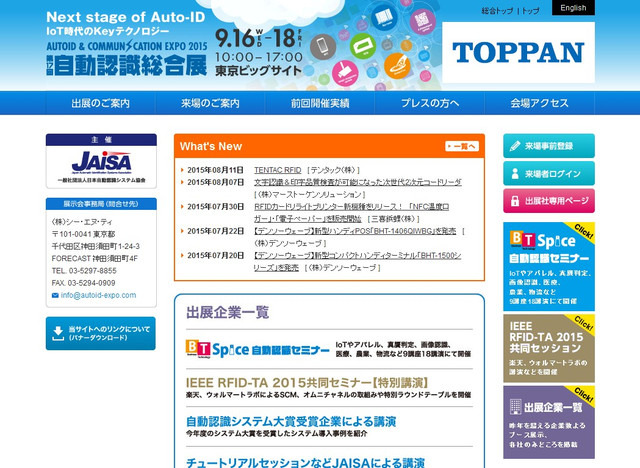This screenshot has width=640, height=468.
Task: Click the arrow bullet next to 2015年07月20日
Action: [182, 256]
